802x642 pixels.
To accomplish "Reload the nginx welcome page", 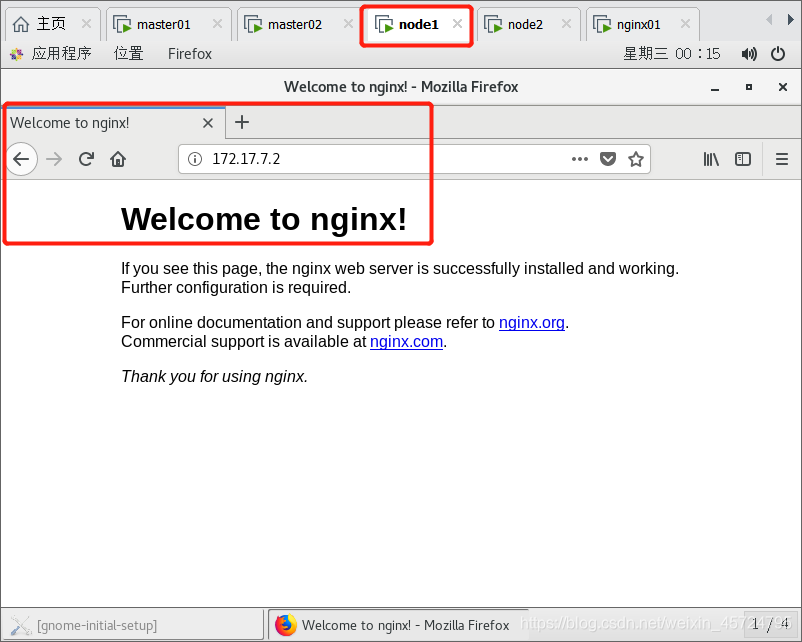I will tap(86, 159).
